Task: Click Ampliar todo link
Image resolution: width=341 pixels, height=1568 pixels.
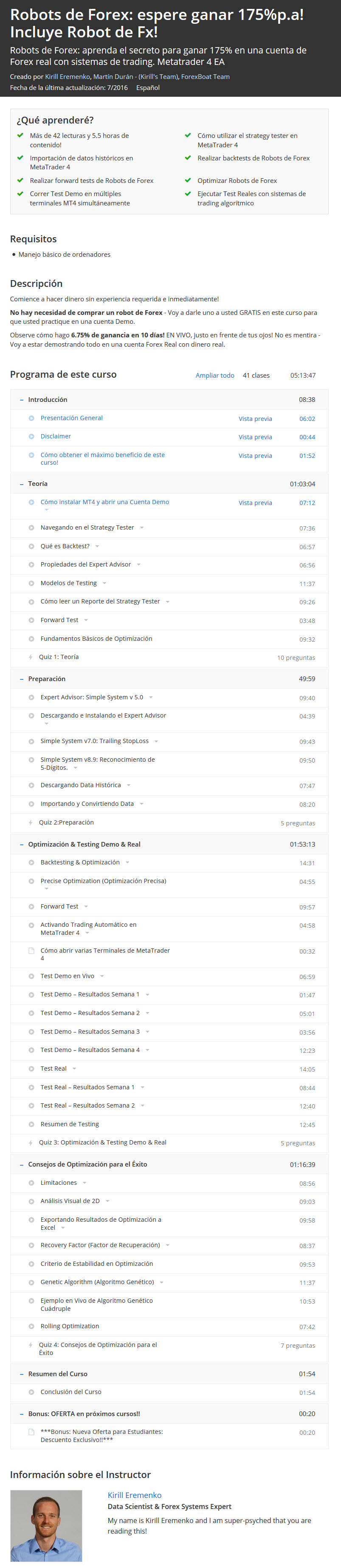Action: click(x=215, y=376)
